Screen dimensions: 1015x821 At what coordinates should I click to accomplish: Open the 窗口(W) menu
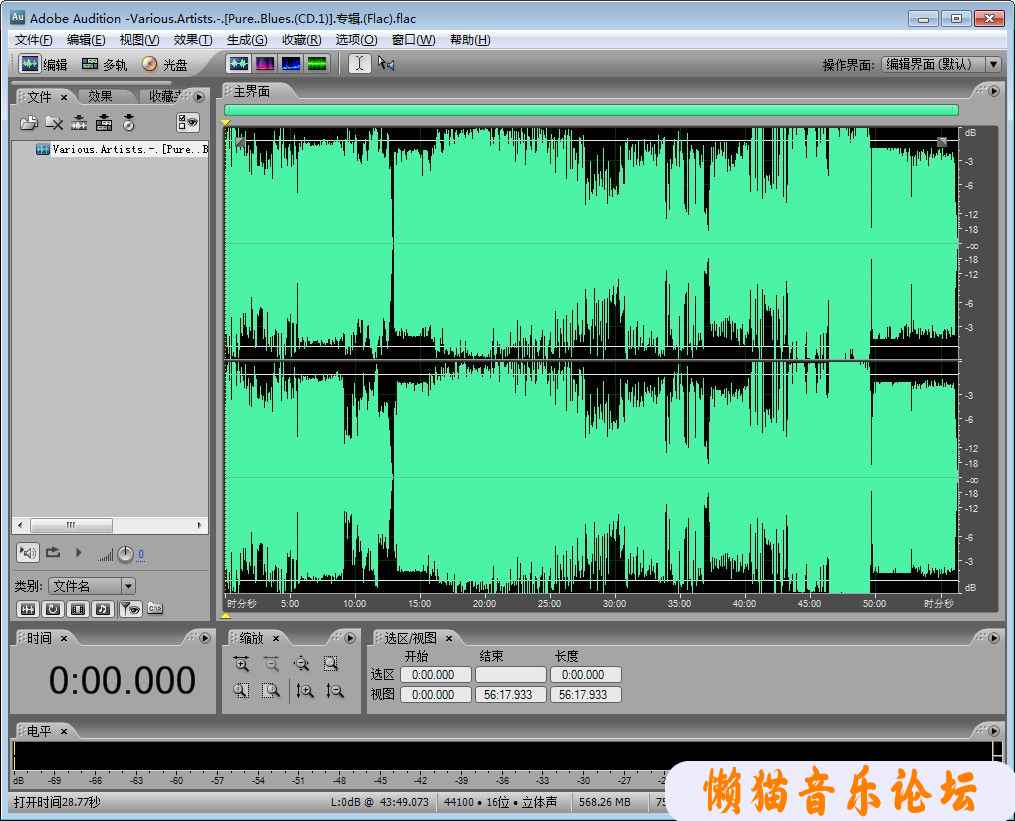pos(414,40)
